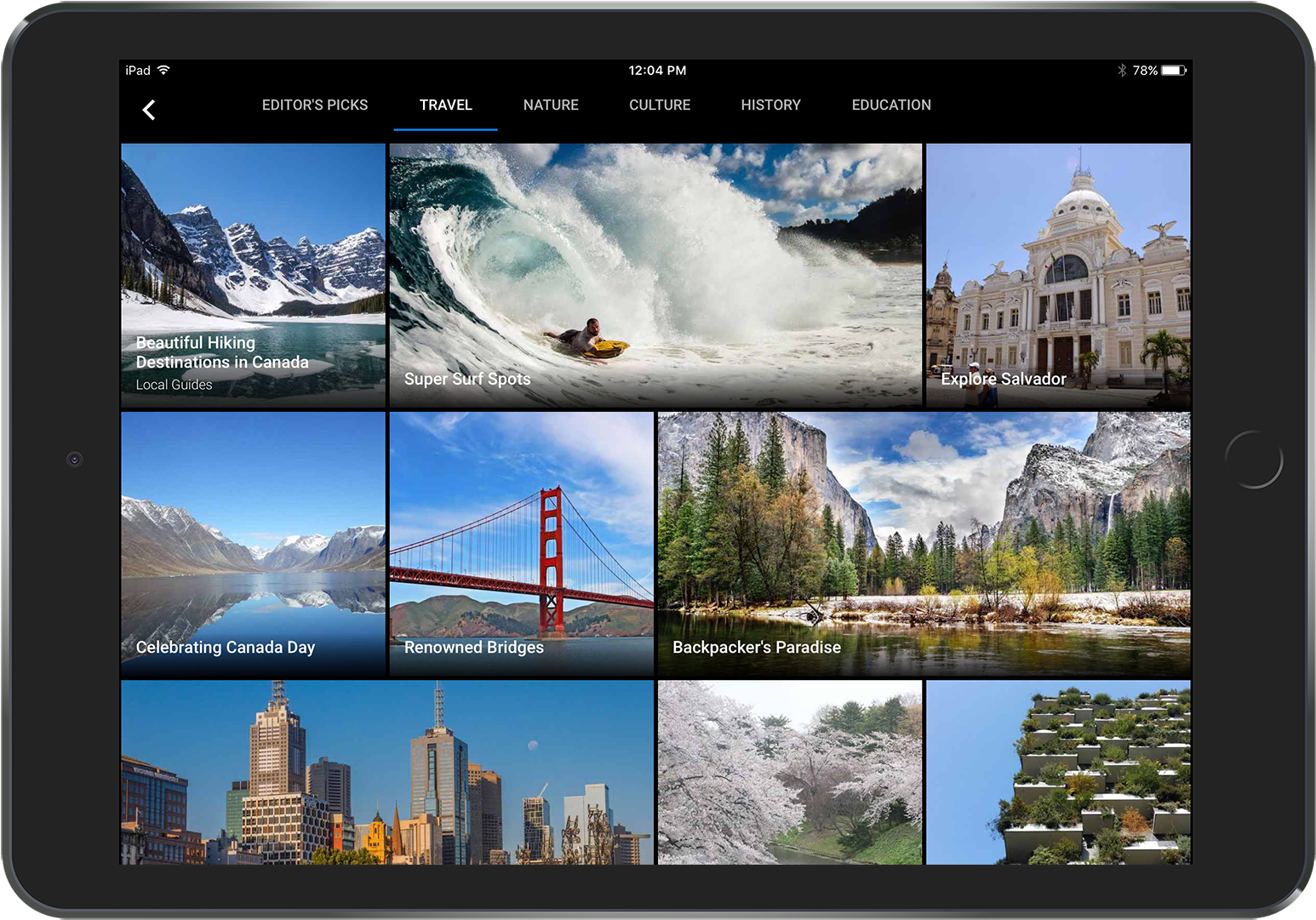Viewport: 1316px width, 920px height.
Task: Select the Travel tab
Action: click(446, 105)
